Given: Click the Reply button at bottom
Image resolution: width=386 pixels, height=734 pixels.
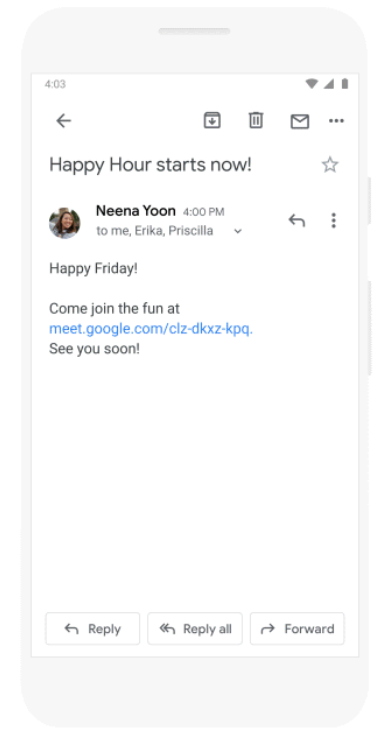Looking at the screenshot, I should point(93,629).
